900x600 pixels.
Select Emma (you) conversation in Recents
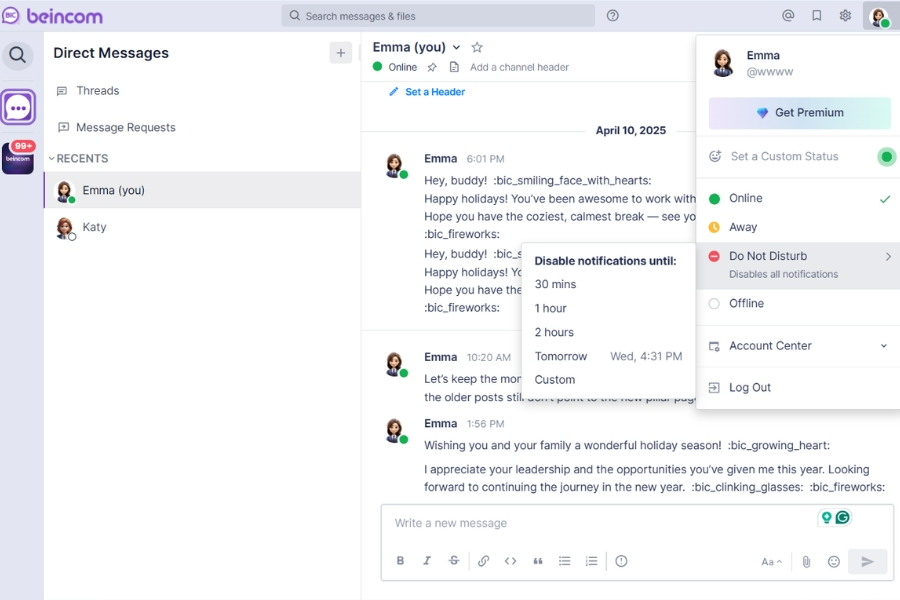tap(202, 190)
